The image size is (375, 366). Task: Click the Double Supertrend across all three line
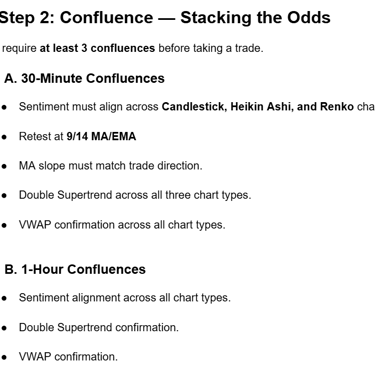[135, 195]
